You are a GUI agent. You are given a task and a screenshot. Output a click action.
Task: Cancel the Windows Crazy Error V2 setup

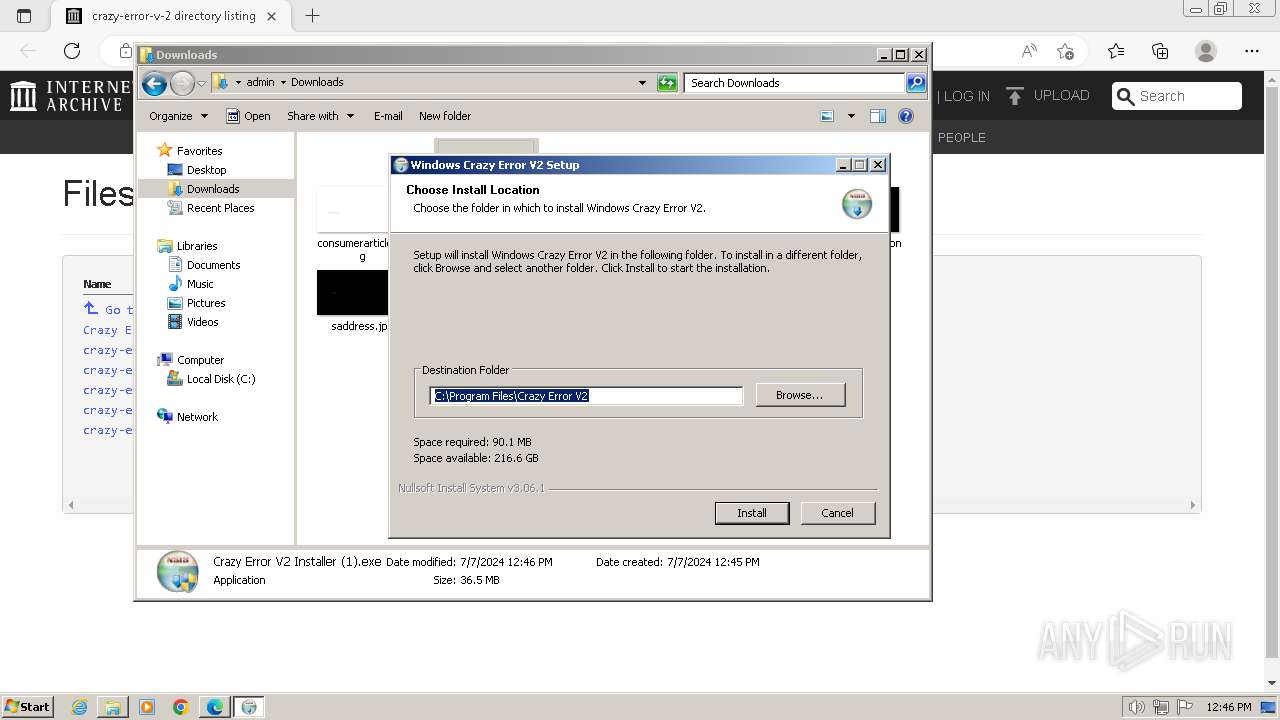click(x=837, y=513)
